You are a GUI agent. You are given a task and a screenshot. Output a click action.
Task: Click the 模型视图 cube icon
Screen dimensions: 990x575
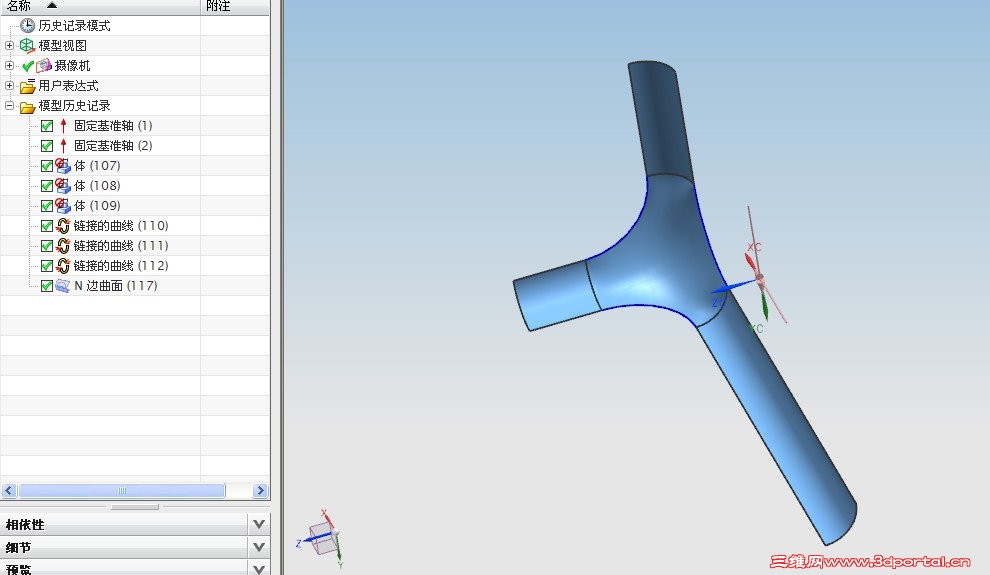coord(27,45)
